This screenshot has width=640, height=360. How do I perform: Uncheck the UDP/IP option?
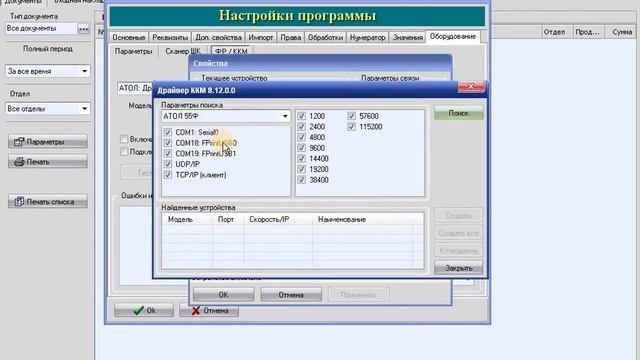tap(168, 164)
